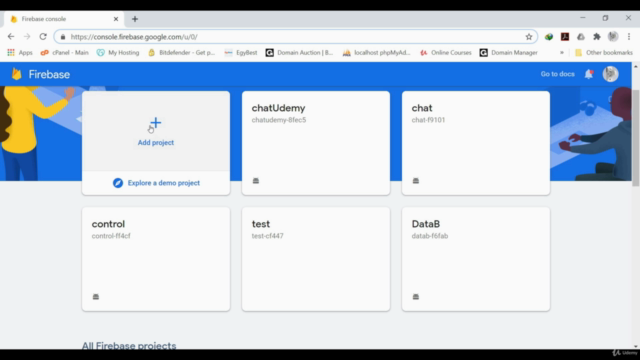The image size is (640, 360).
Task: Click the address bar URL field
Action: (296, 37)
